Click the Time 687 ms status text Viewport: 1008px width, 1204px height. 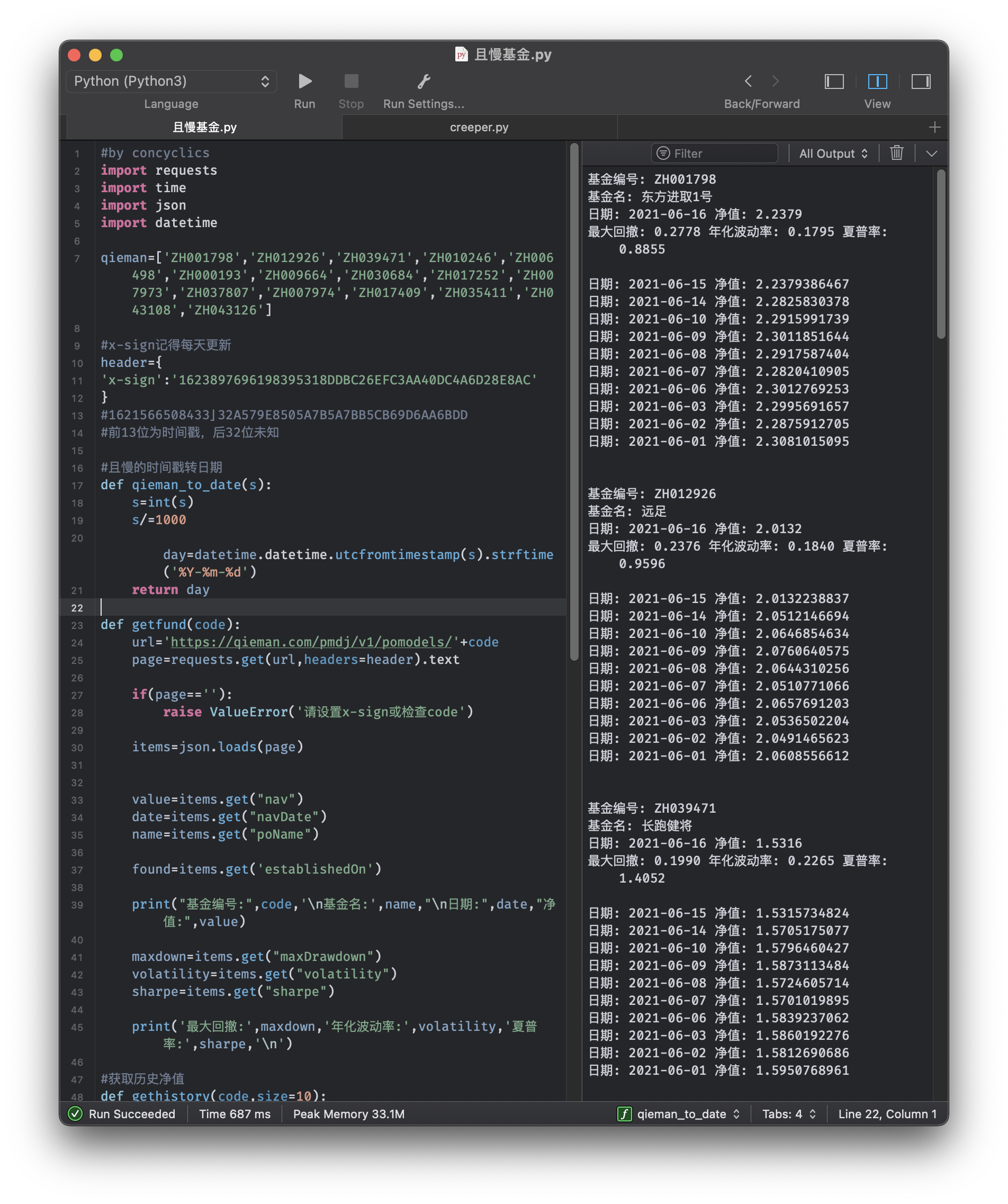tap(235, 1113)
